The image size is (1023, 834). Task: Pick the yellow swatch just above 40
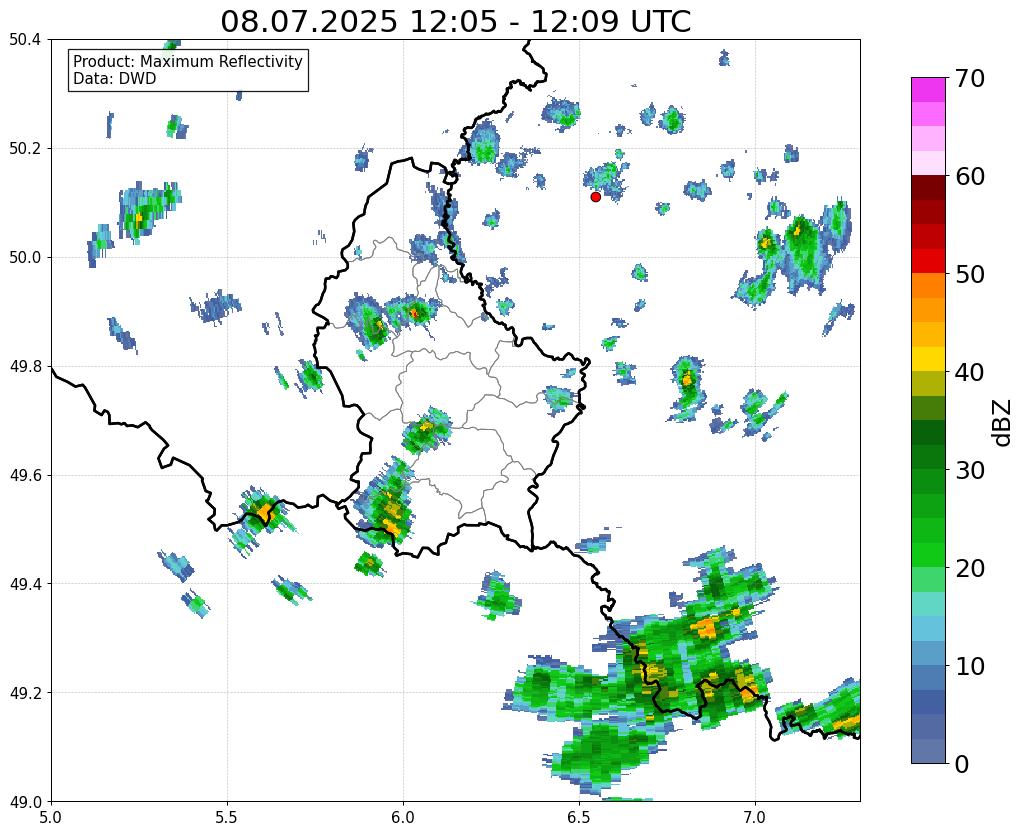[x=928, y=359]
